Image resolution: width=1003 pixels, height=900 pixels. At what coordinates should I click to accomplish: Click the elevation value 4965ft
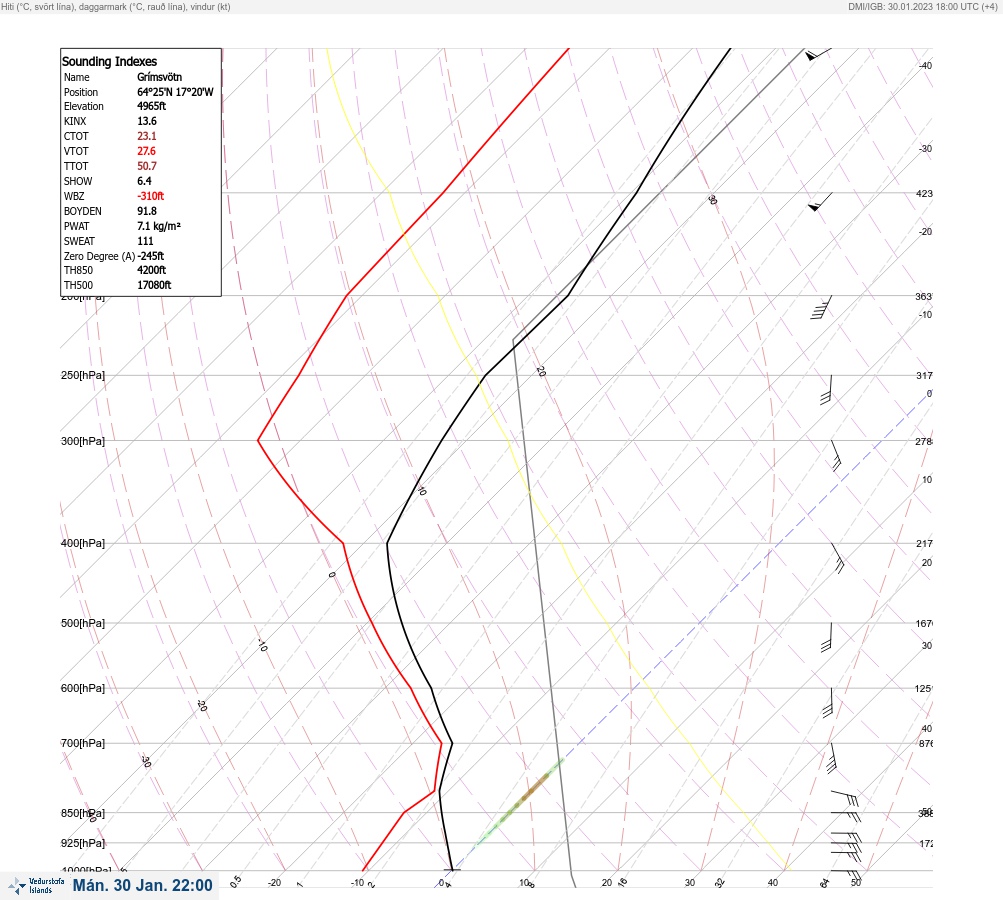152,106
